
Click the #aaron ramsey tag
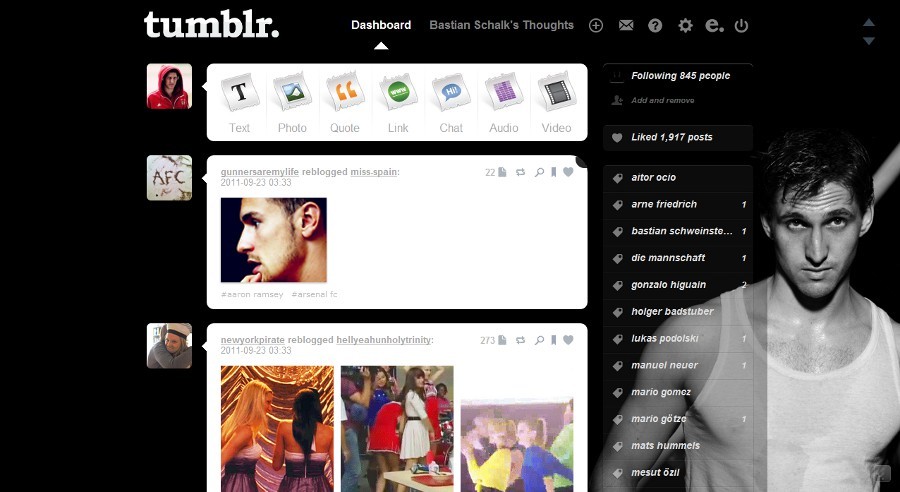click(252, 295)
